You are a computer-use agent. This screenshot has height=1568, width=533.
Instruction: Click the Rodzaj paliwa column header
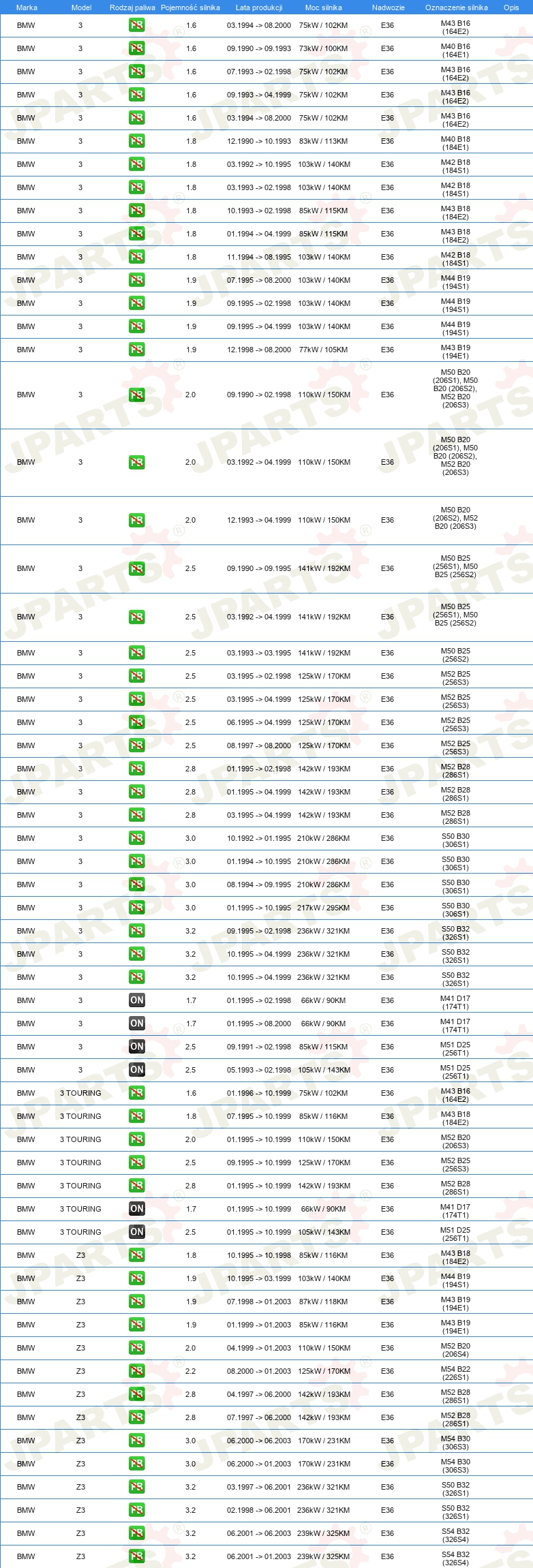(132, 7)
